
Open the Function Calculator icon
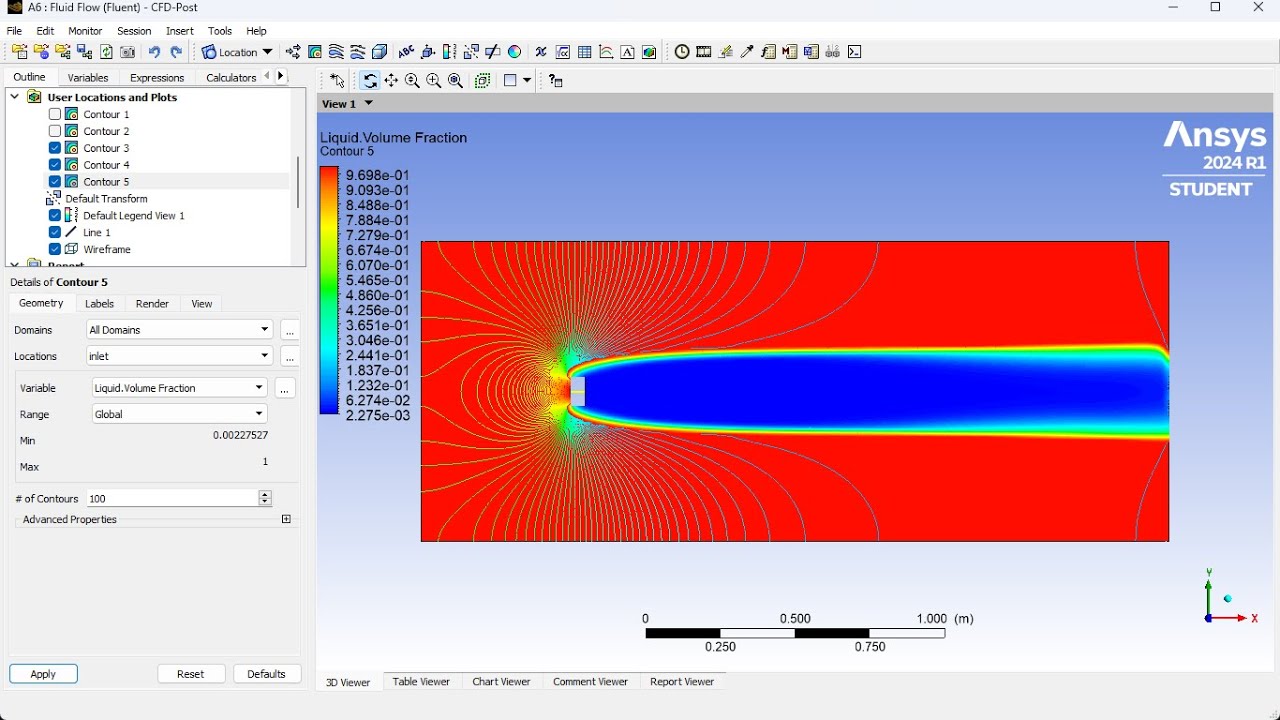point(768,52)
